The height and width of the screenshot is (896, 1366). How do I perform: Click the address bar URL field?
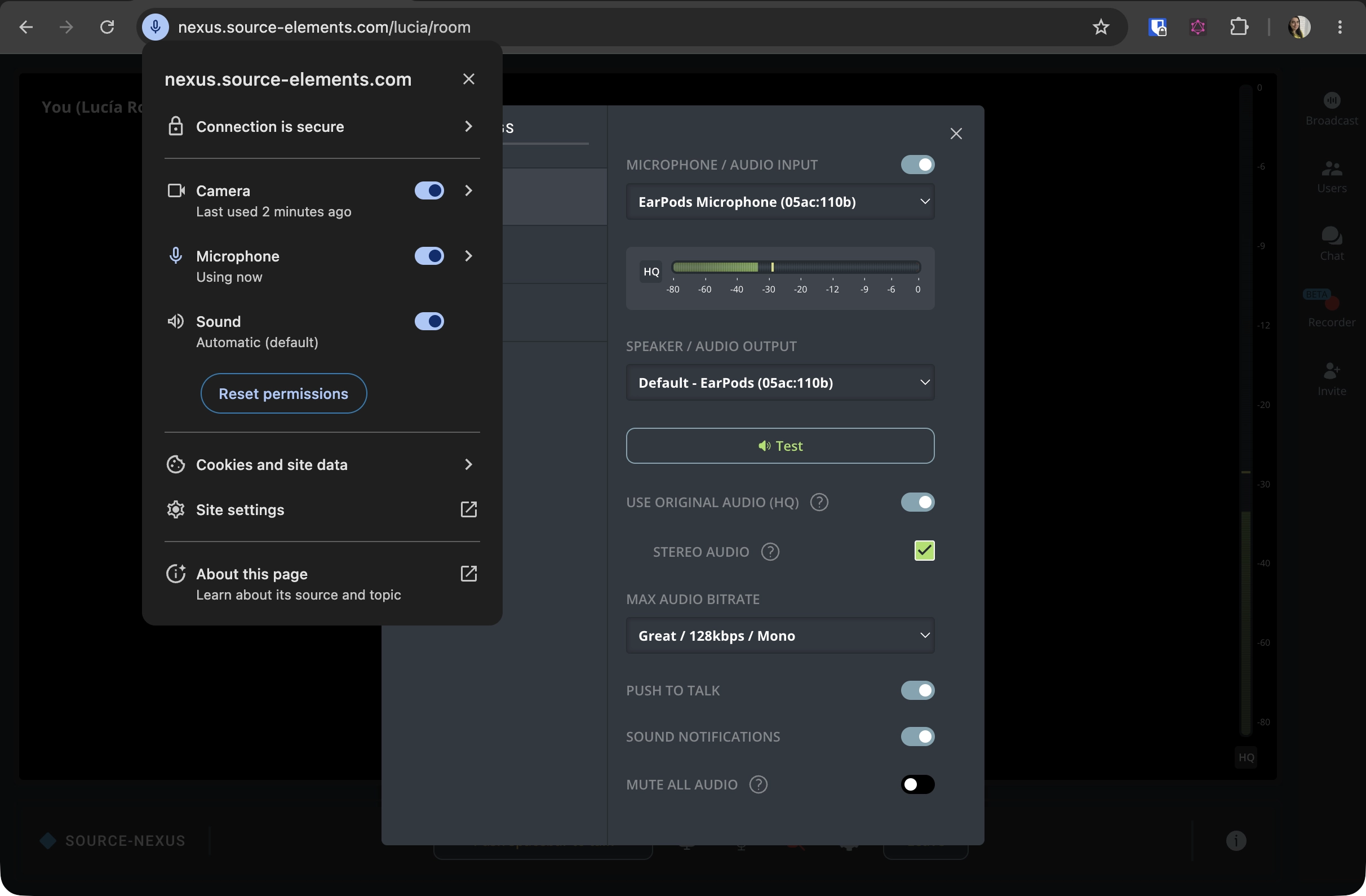(x=631, y=27)
